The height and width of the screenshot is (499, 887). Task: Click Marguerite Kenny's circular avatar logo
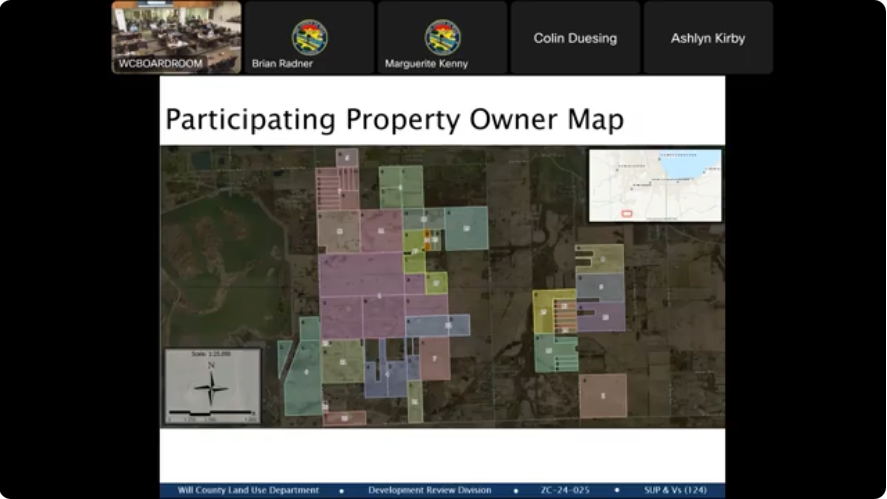click(442, 37)
